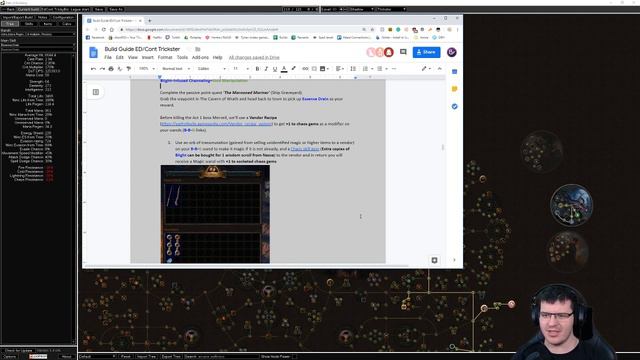Open the Edit menu in Docs
The width and height of the screenshot is (640, 360).
(120, 58)
